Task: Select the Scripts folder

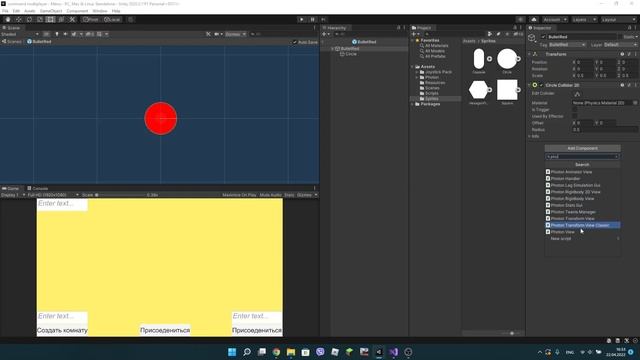Action: click(x=431, y=93)
